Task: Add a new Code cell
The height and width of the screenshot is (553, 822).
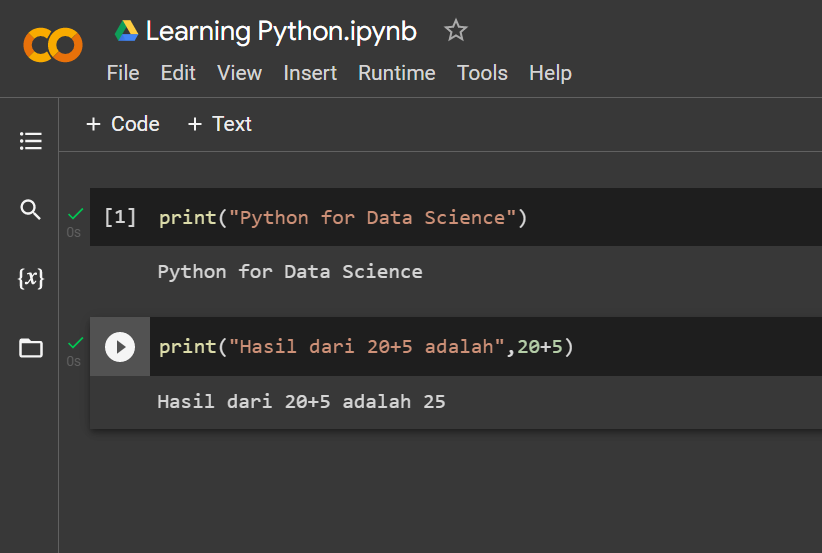Action: (x=123, y=124)
